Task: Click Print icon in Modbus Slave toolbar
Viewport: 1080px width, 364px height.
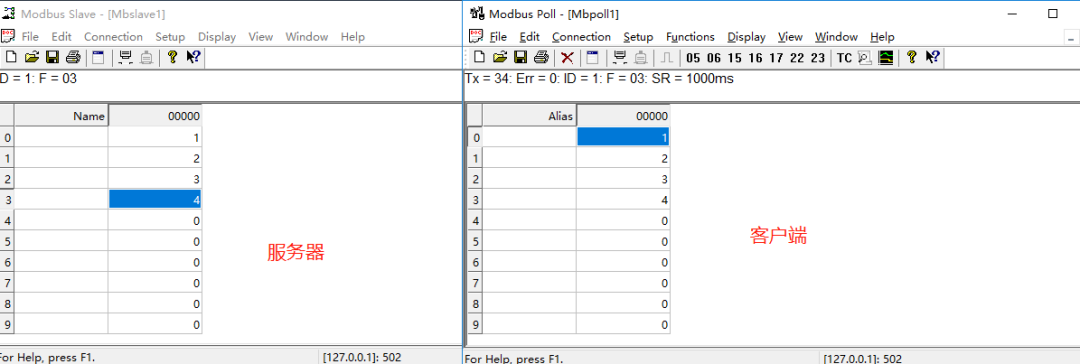Action: tap(74, 57)
